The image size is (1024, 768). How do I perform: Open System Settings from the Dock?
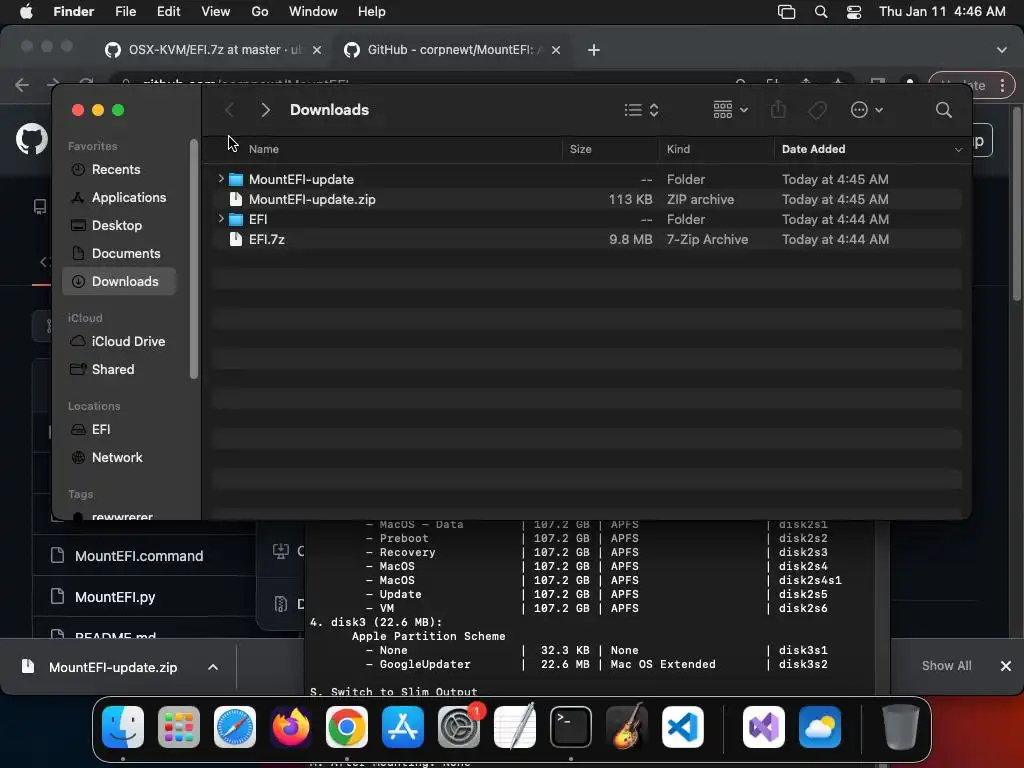click(x=458, y=727)
